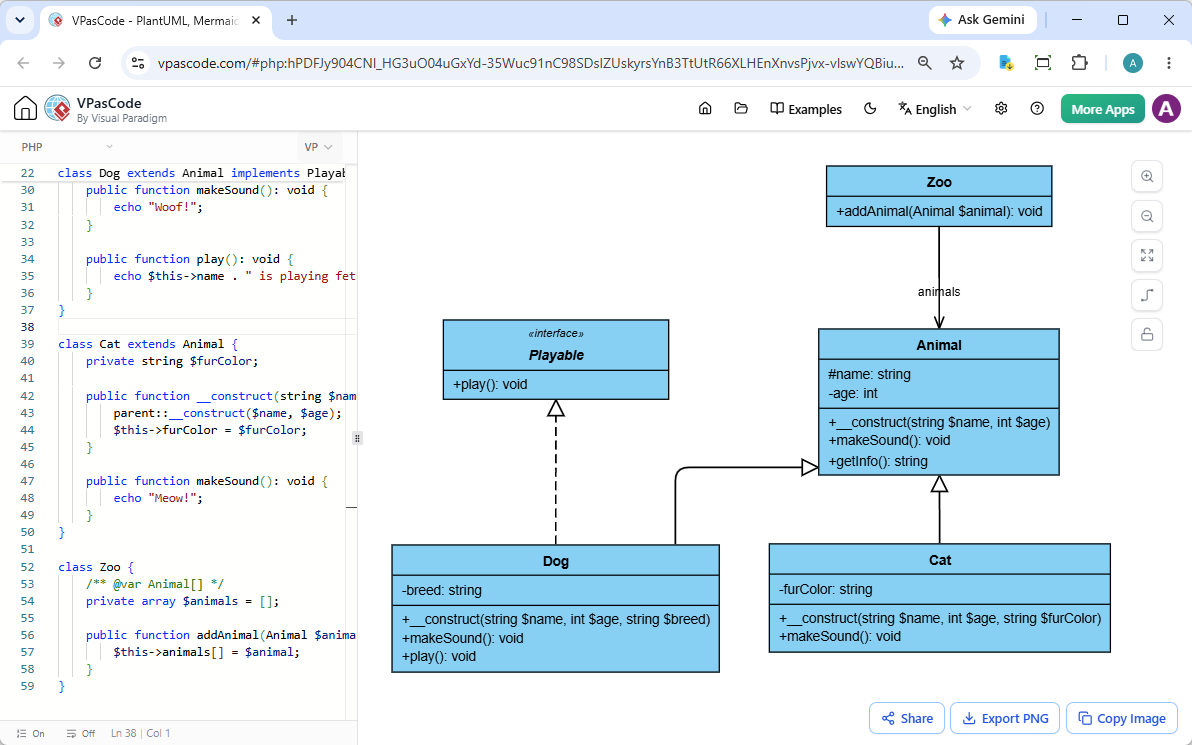Image resolution: width=1192 pixels, height=745 pixels.
Task: Change the connector routing style
Action: coord(1147,295)
